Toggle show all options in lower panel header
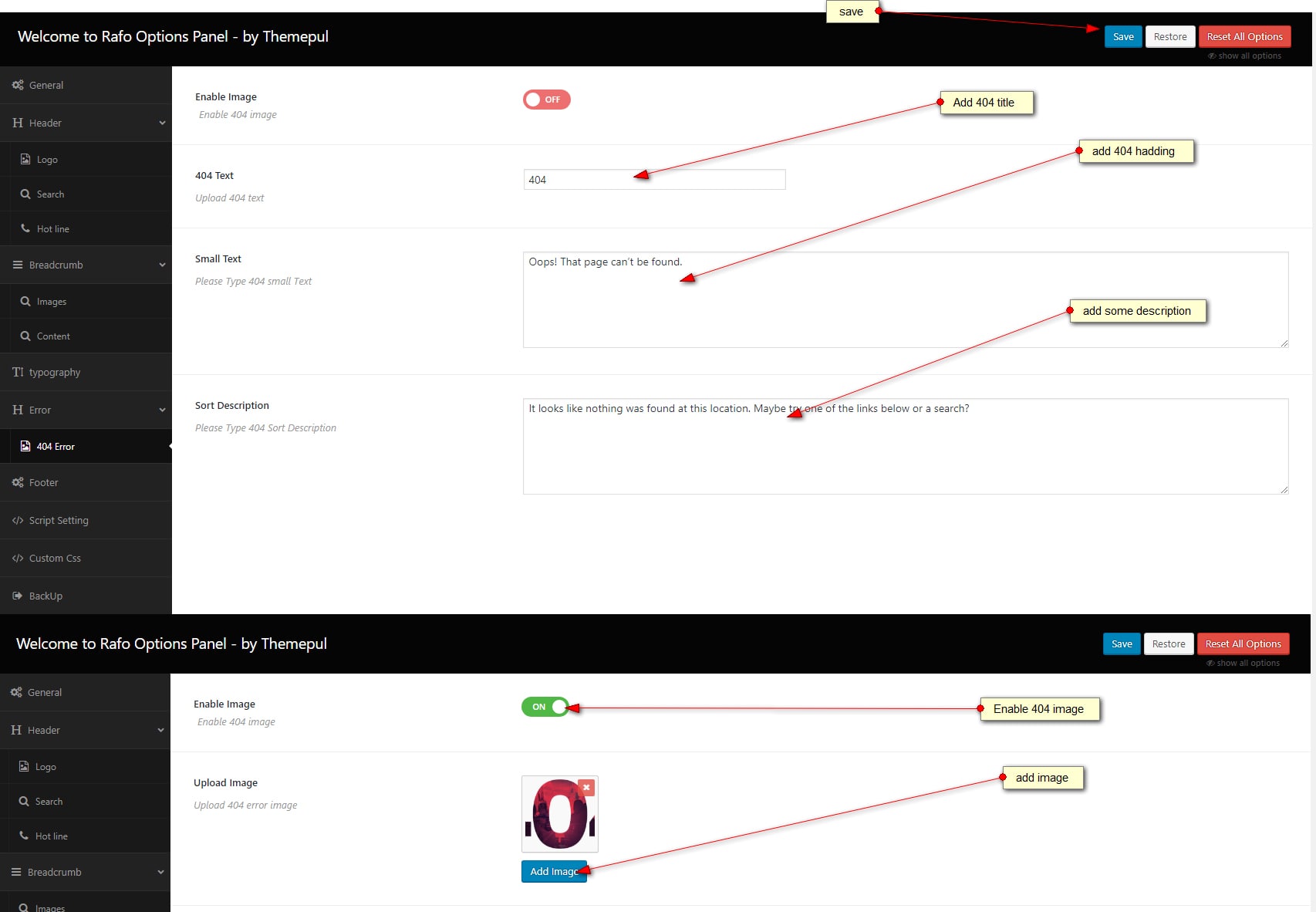1316x912 pixels. [x=1243, y=663]
